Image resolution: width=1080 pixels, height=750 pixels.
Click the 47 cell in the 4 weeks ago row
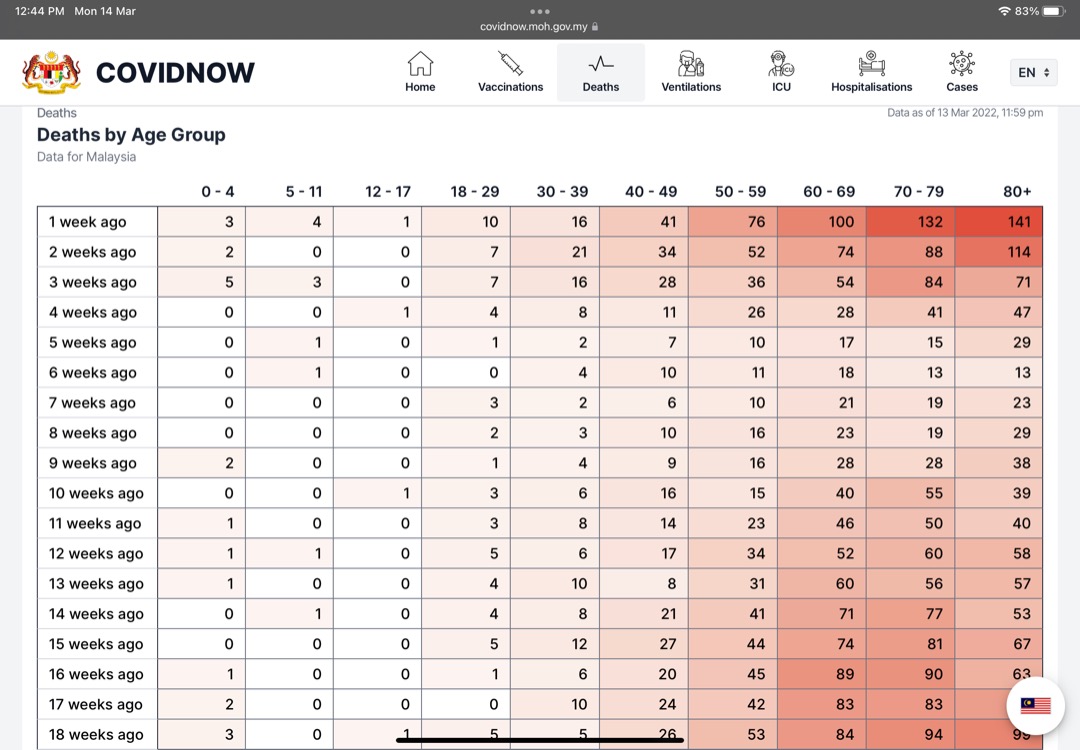pos(999,312)
